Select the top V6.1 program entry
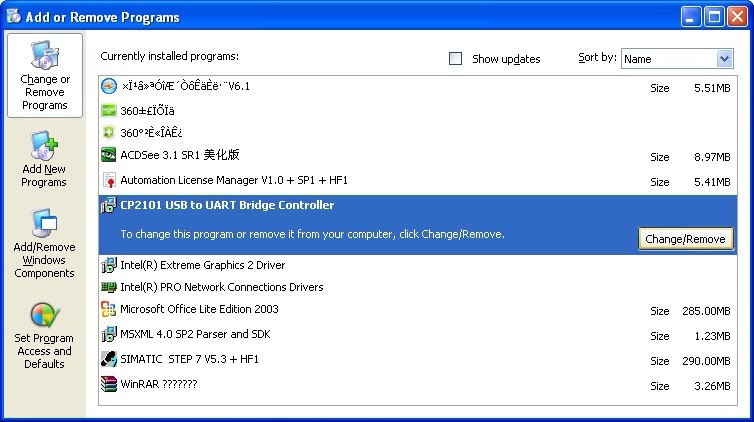Viewport: 754px width, 422px height. (x=185, y=86)
